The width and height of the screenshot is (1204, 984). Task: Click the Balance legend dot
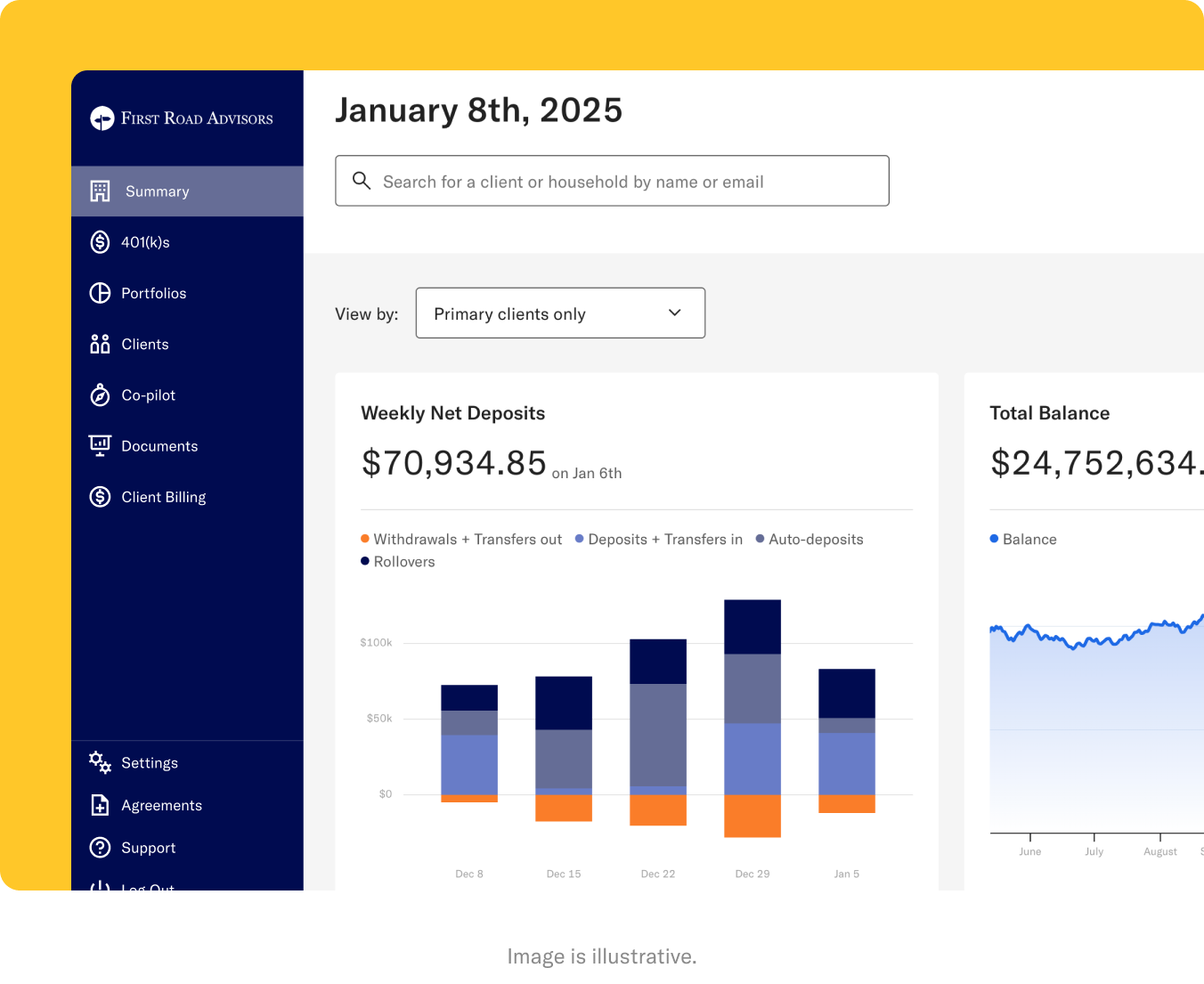[x=994, y=539]
